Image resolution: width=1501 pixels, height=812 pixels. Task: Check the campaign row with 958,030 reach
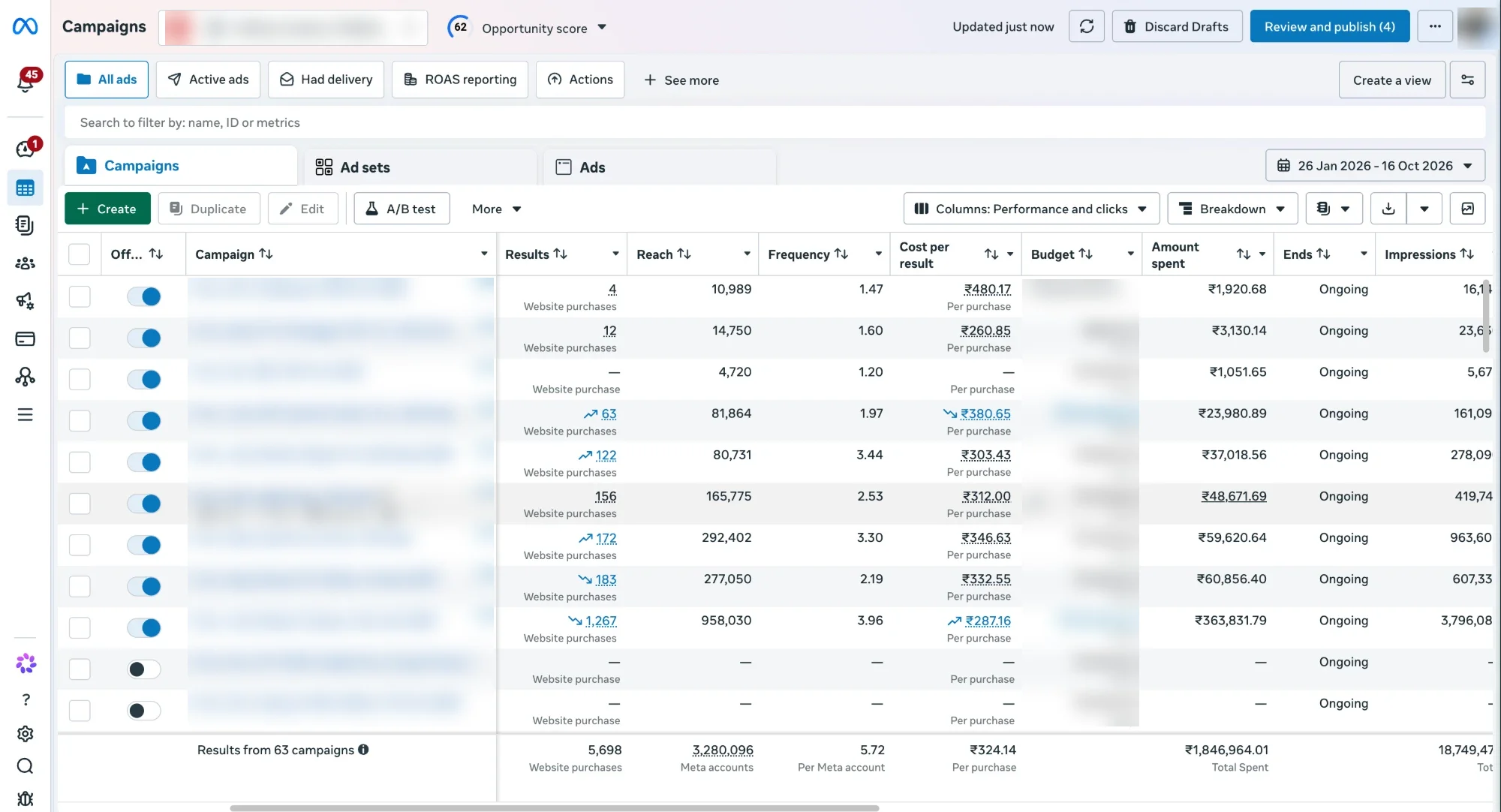point(79,628)
